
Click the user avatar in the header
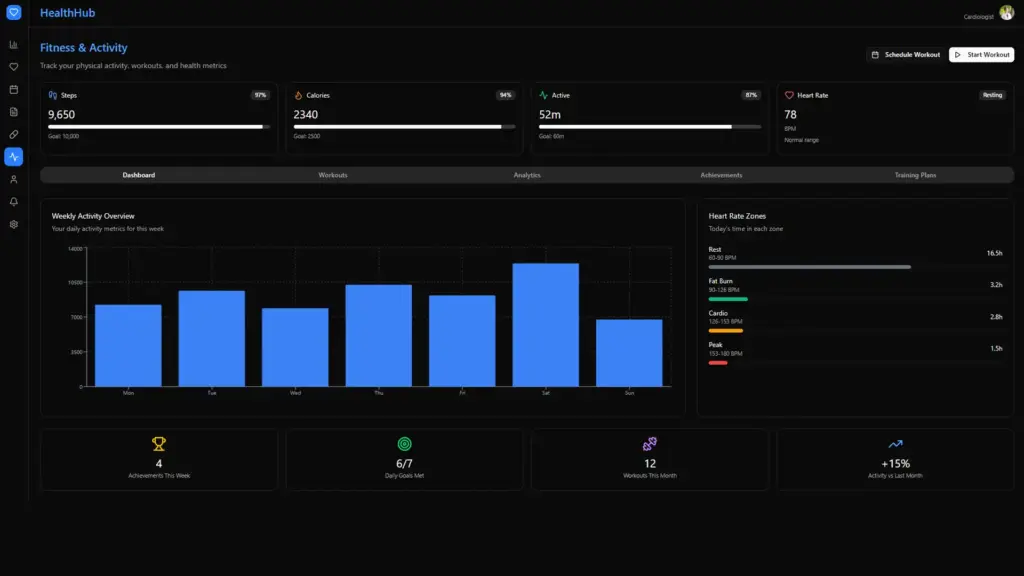1006,13
